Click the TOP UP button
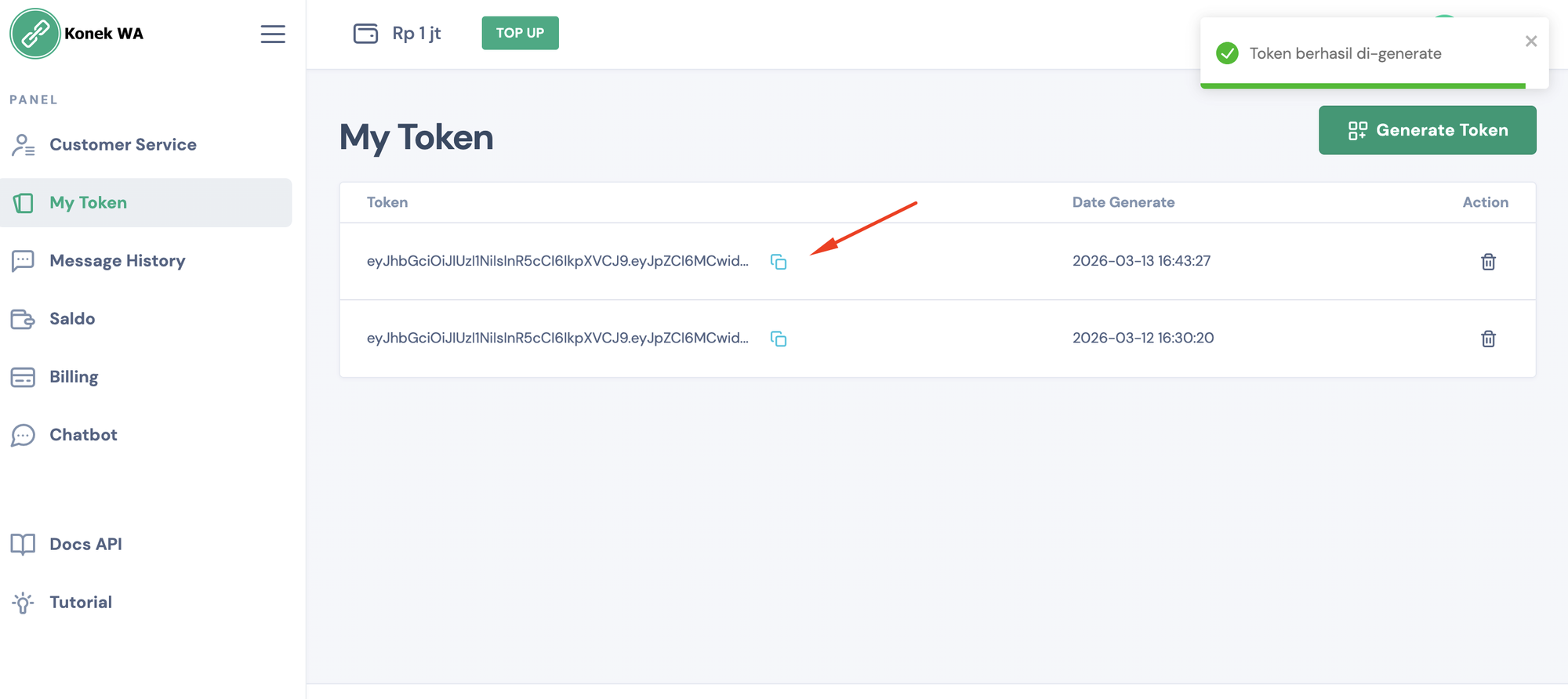Screen dimensions: 1568x699 (520, 33)
